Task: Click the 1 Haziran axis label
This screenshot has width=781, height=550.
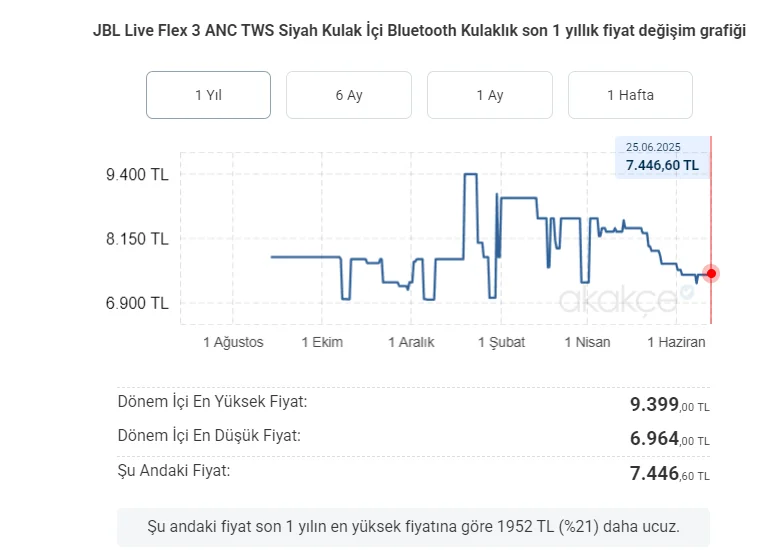Action: 676,342
